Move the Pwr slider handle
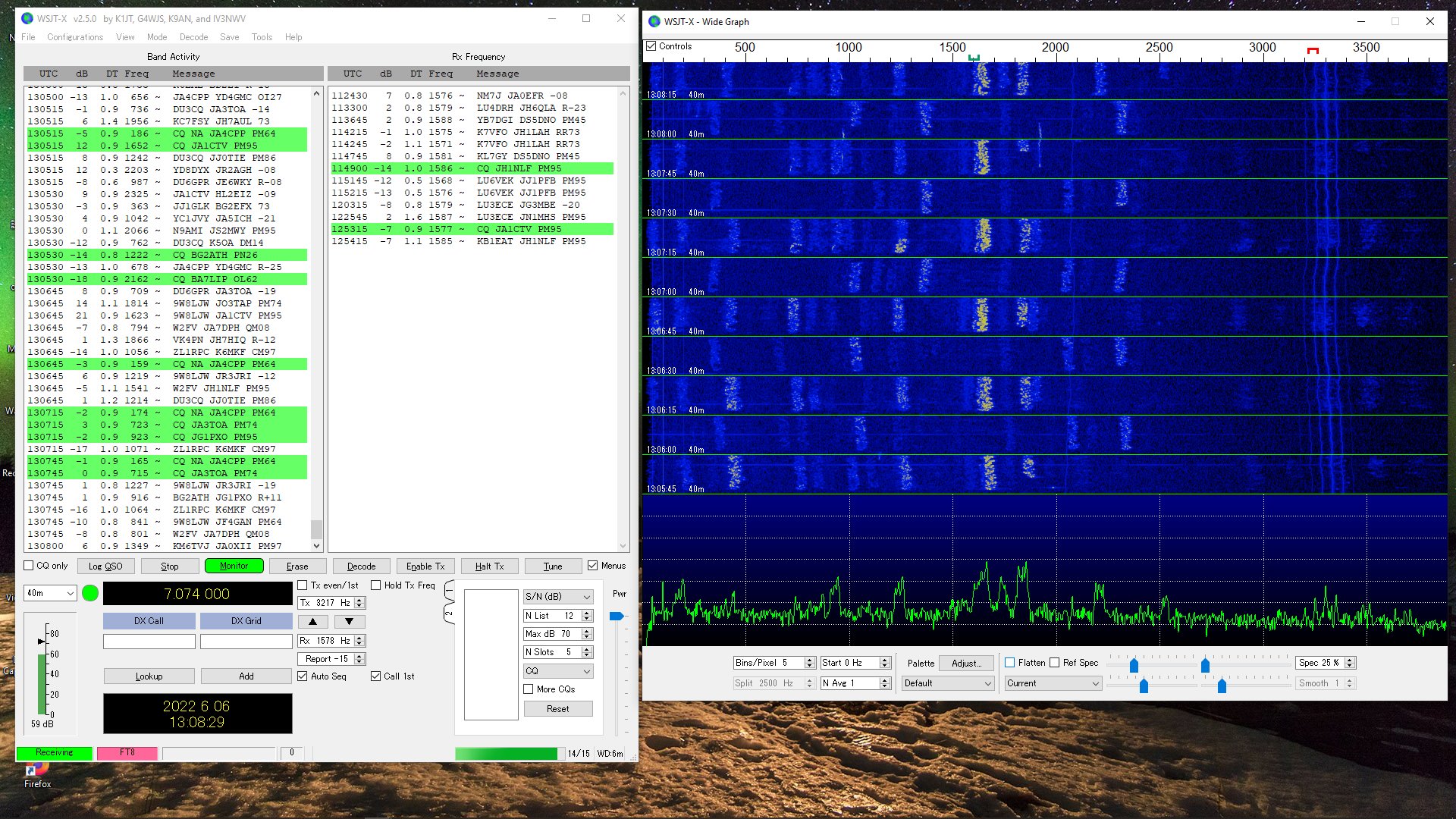 tap(617, 616)
